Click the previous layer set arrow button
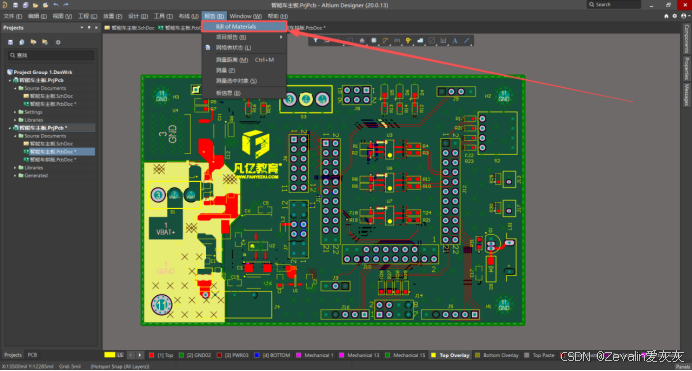692x371 pixels. [131, 355]
